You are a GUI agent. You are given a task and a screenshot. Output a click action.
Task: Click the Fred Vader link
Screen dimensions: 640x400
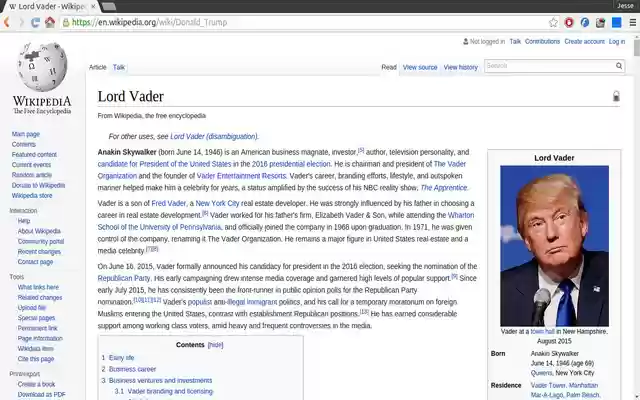point(169,203)
